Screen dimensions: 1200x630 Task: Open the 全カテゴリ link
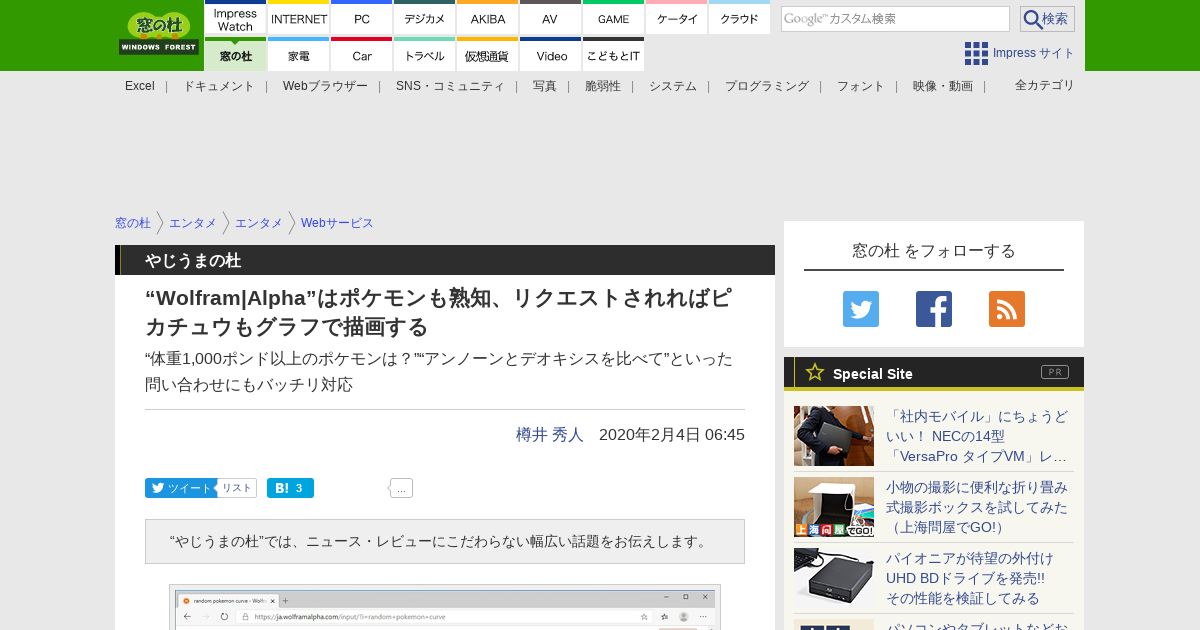coord(1045,85)
